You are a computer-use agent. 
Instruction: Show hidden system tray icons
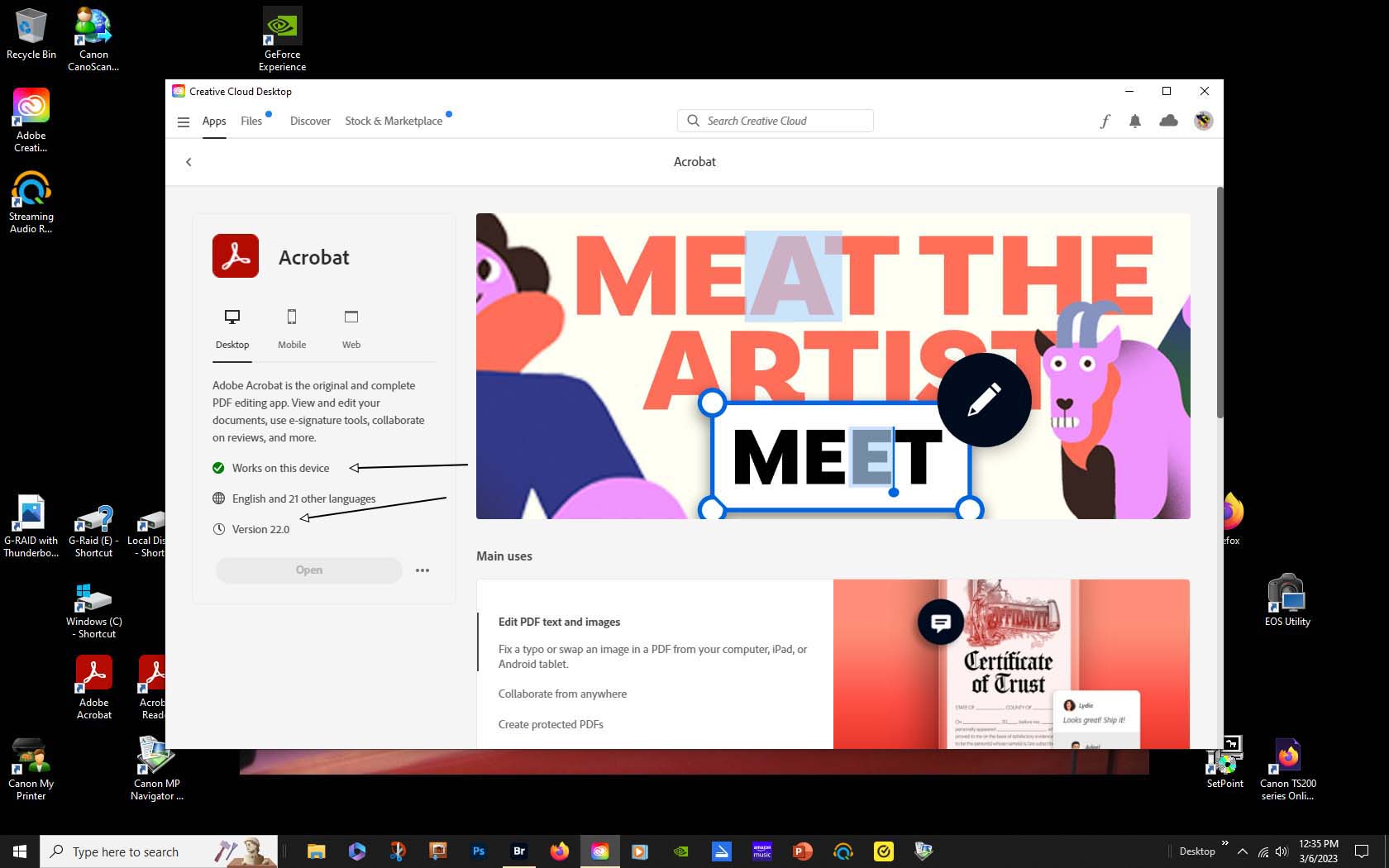click(x=1242, y=851)
